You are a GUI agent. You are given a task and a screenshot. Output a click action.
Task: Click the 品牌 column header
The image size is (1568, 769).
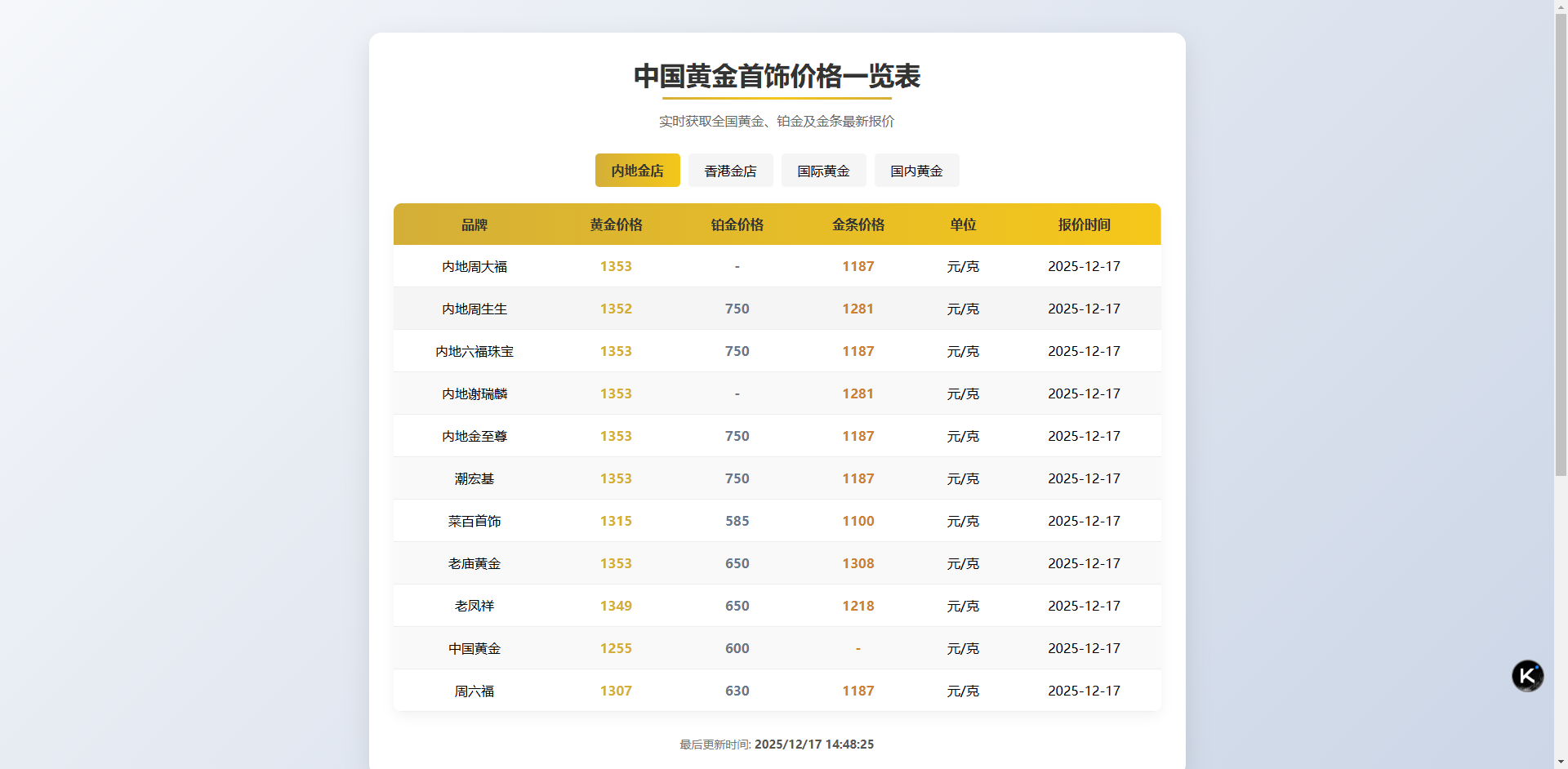click(x=474, y=224)
